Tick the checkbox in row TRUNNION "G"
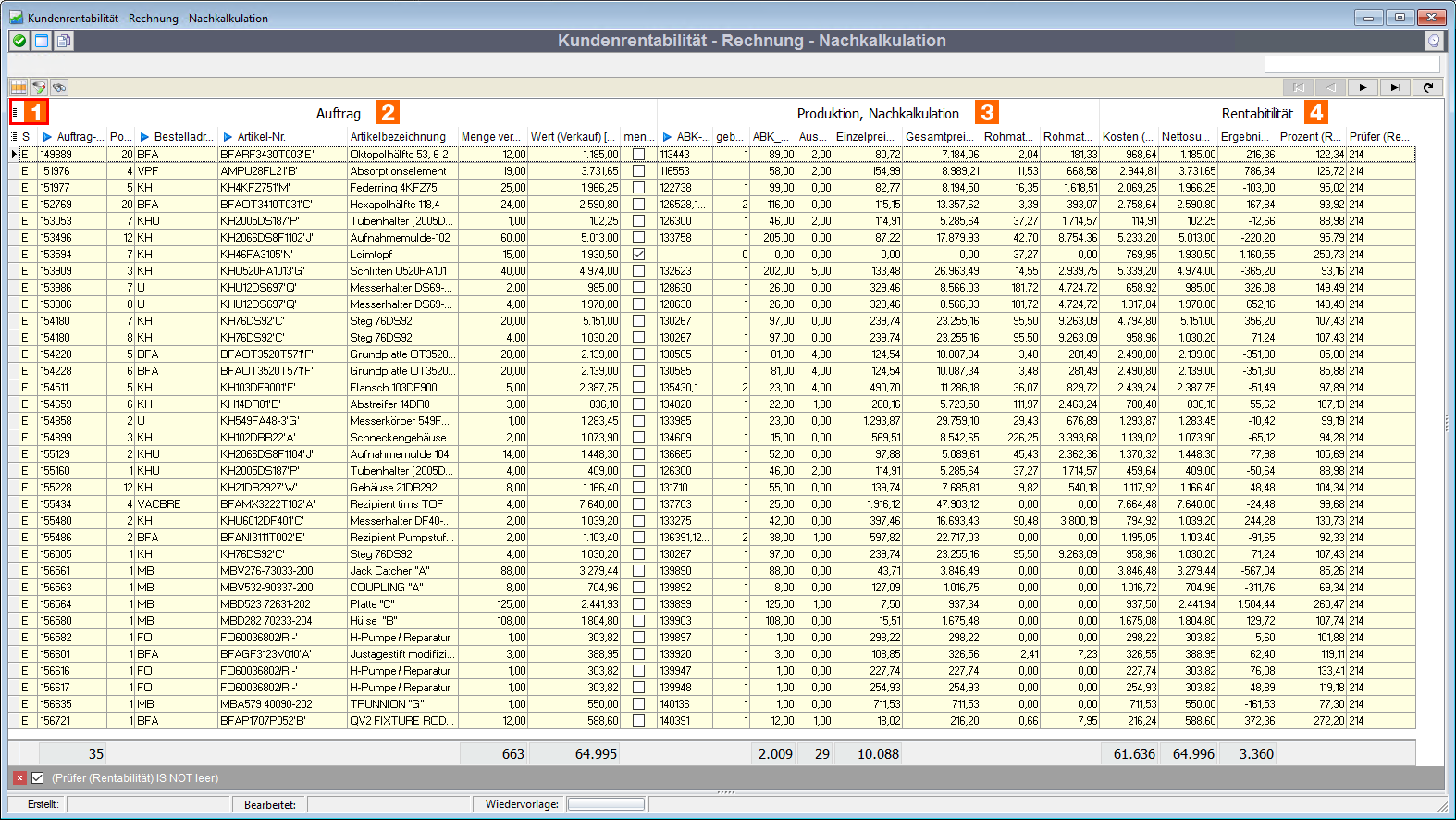The height and width of the screenshot is (820, 1456). click(x=638, y=704)
